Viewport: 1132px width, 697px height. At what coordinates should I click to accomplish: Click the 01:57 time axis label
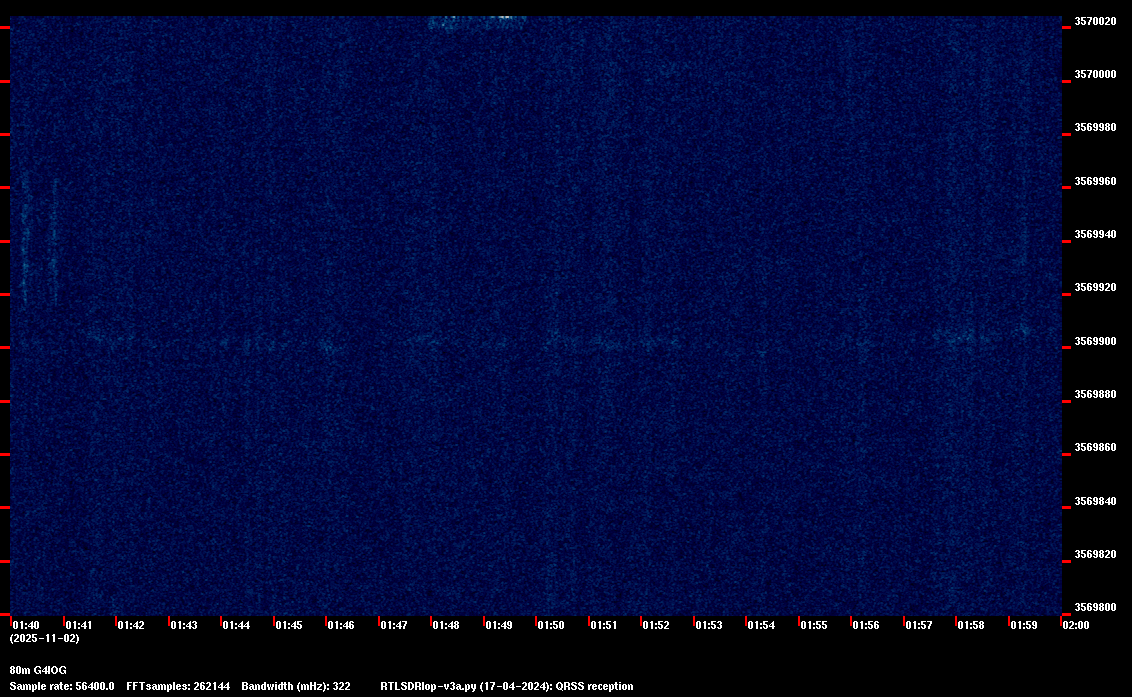click(918, 625)
